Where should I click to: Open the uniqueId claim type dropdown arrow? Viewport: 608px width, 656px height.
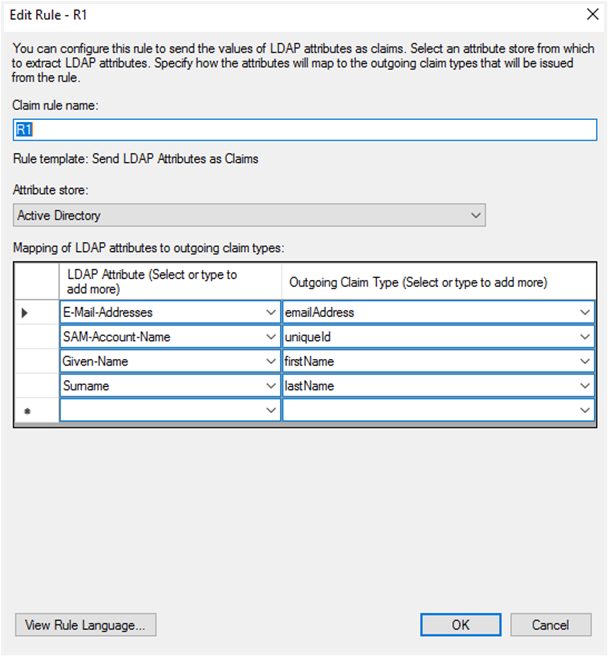[x=584, y=337]
